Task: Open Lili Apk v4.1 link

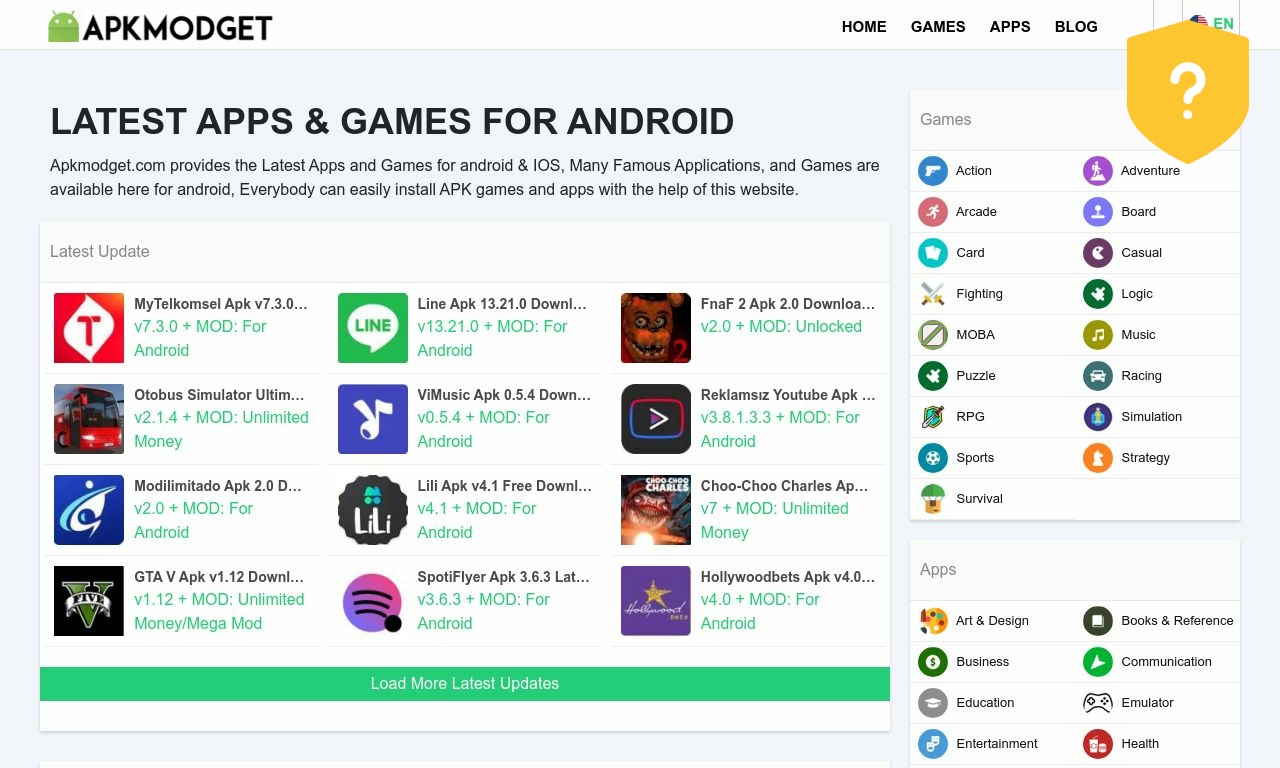Action: pyautogui.click(x=505, y=486)
